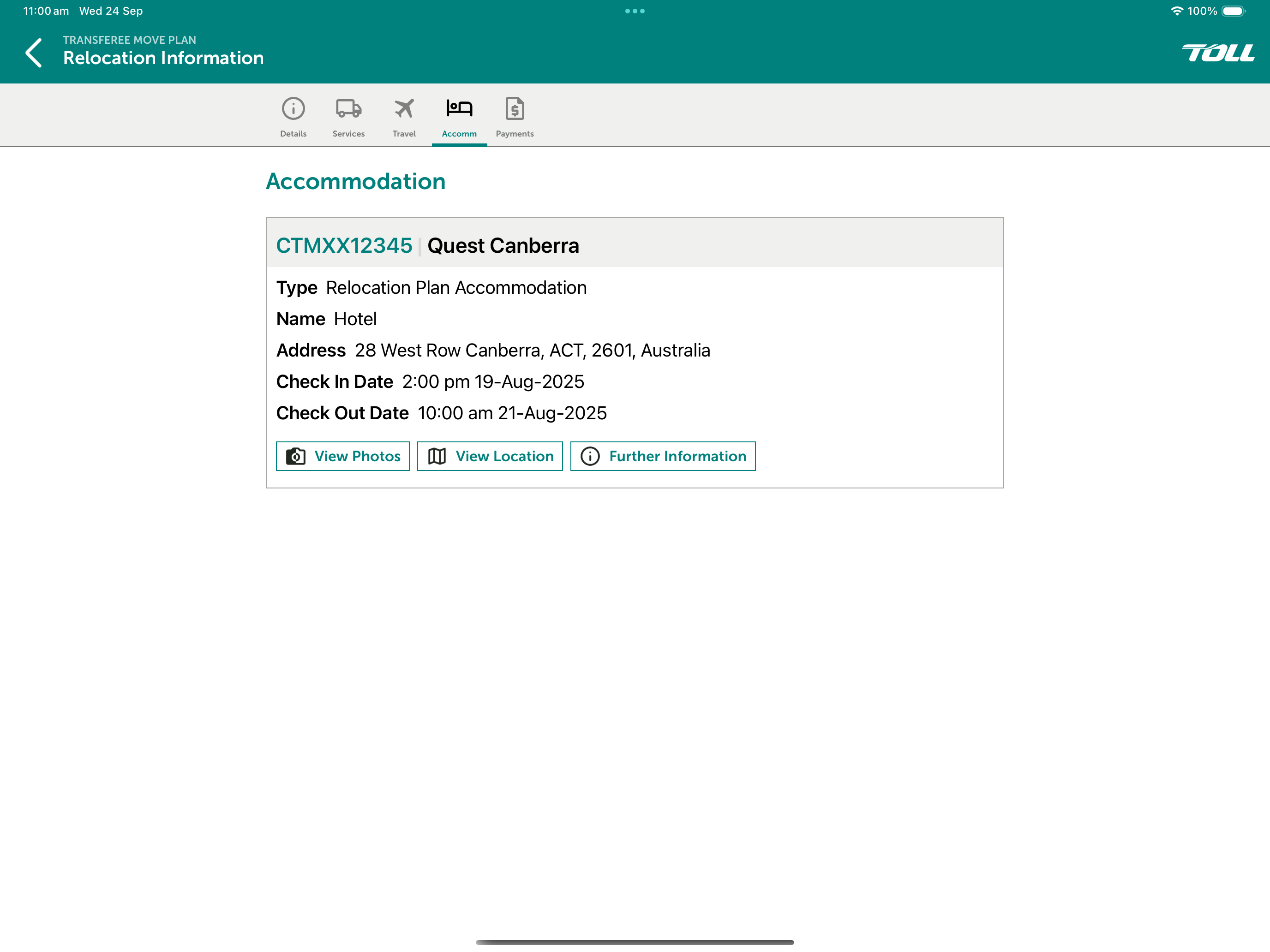1270x952 pixels.
Task: Tap the Wi-Fi status icon
Action: click(x=1176, y=11)
